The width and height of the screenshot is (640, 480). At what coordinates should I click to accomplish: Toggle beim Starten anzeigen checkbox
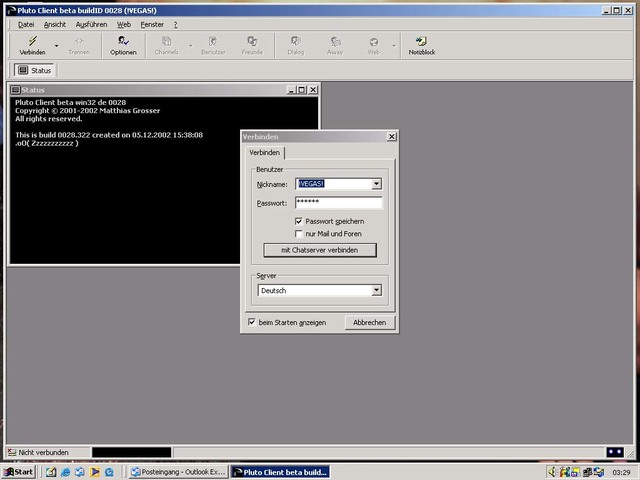click(252, 322)
